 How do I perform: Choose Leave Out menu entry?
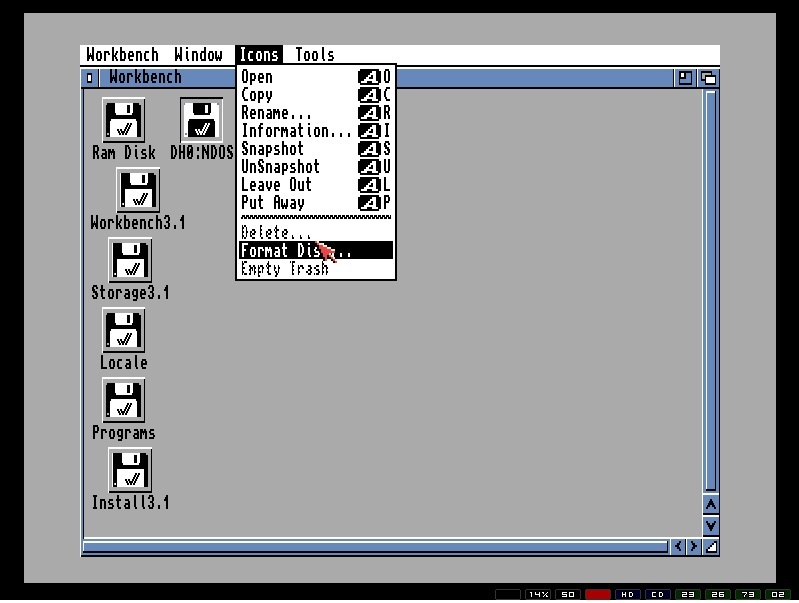(316, 185)
